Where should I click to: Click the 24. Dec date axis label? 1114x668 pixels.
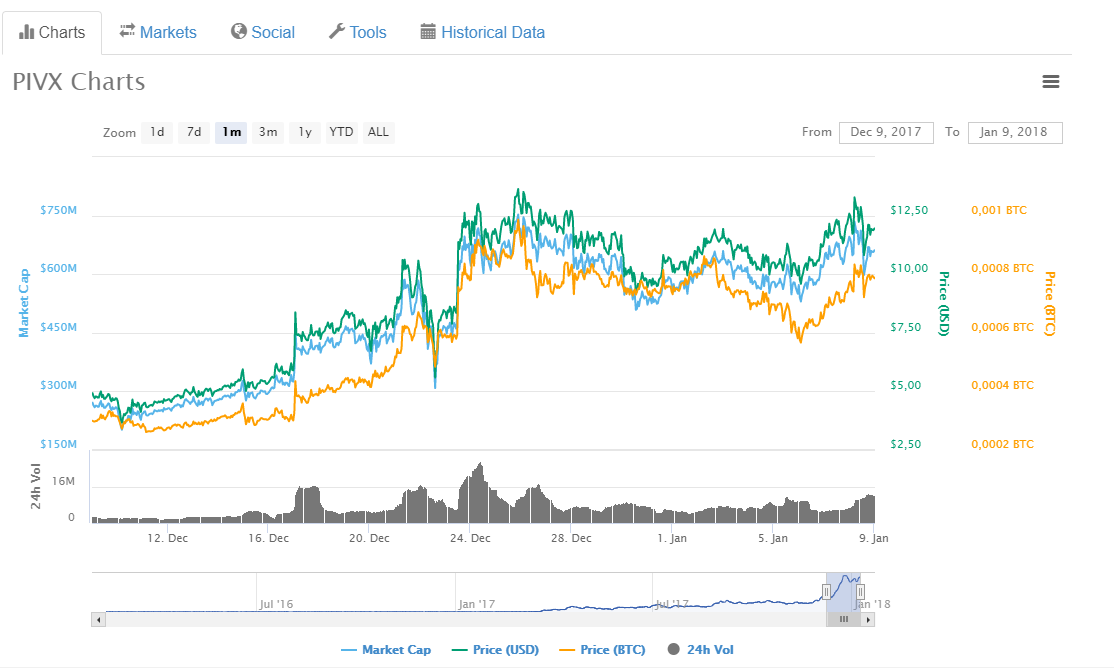470,538
